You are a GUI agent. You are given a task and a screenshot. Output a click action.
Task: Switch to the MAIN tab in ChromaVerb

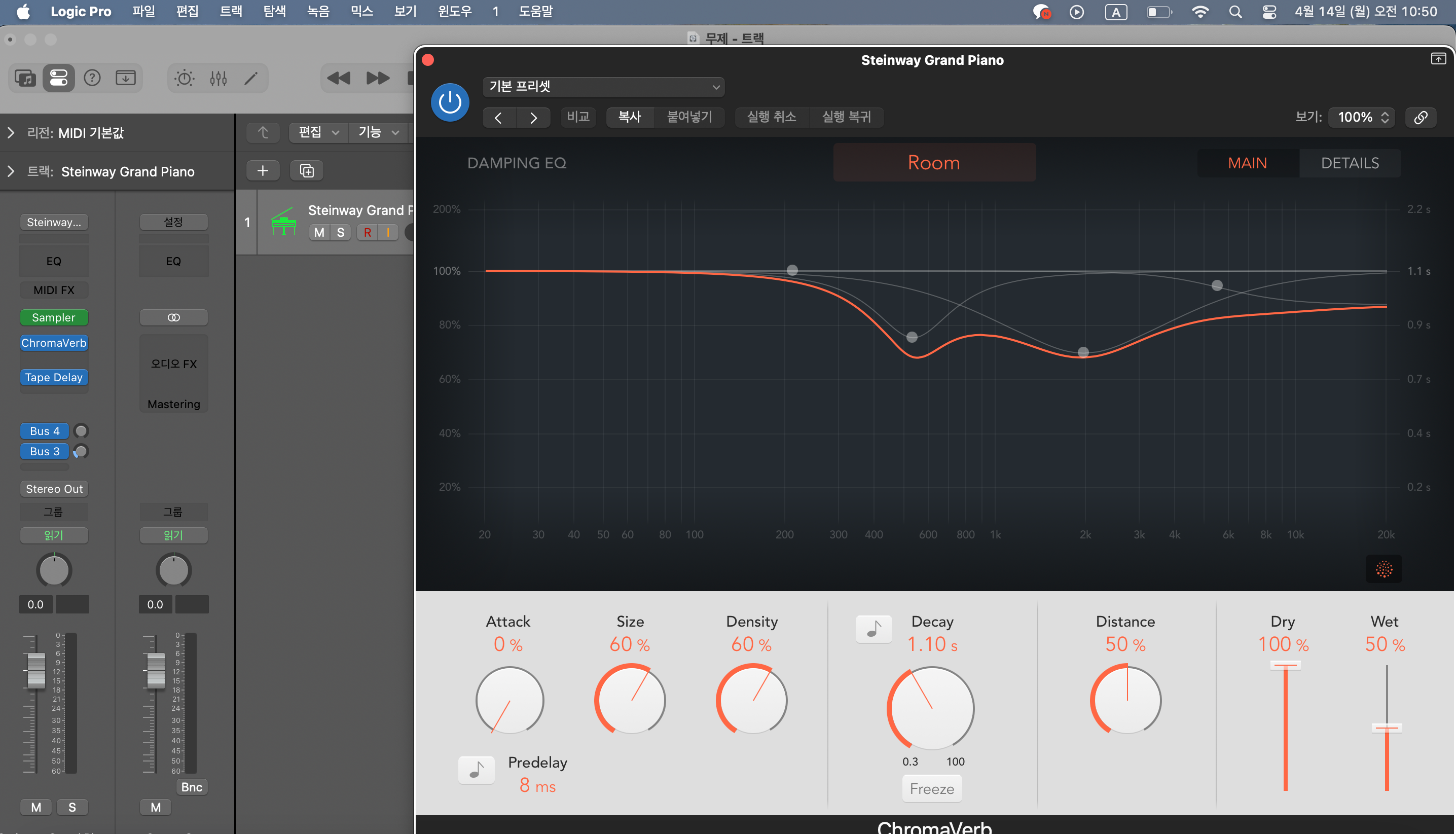pos(1247,163)
